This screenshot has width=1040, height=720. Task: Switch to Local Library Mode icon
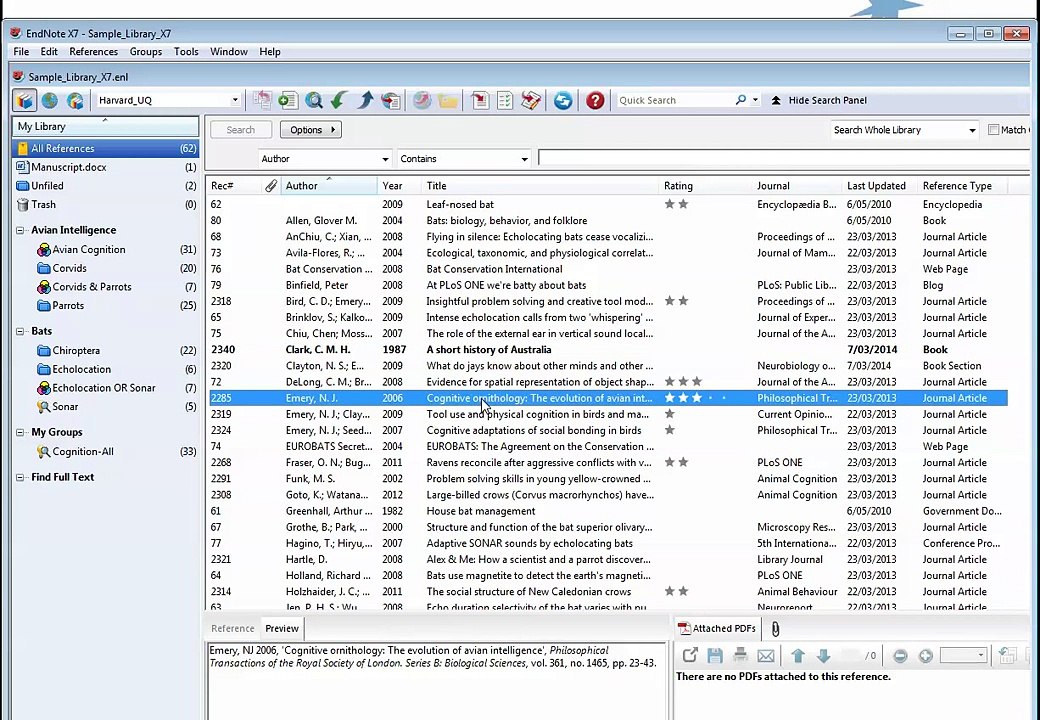click(25, 100)
